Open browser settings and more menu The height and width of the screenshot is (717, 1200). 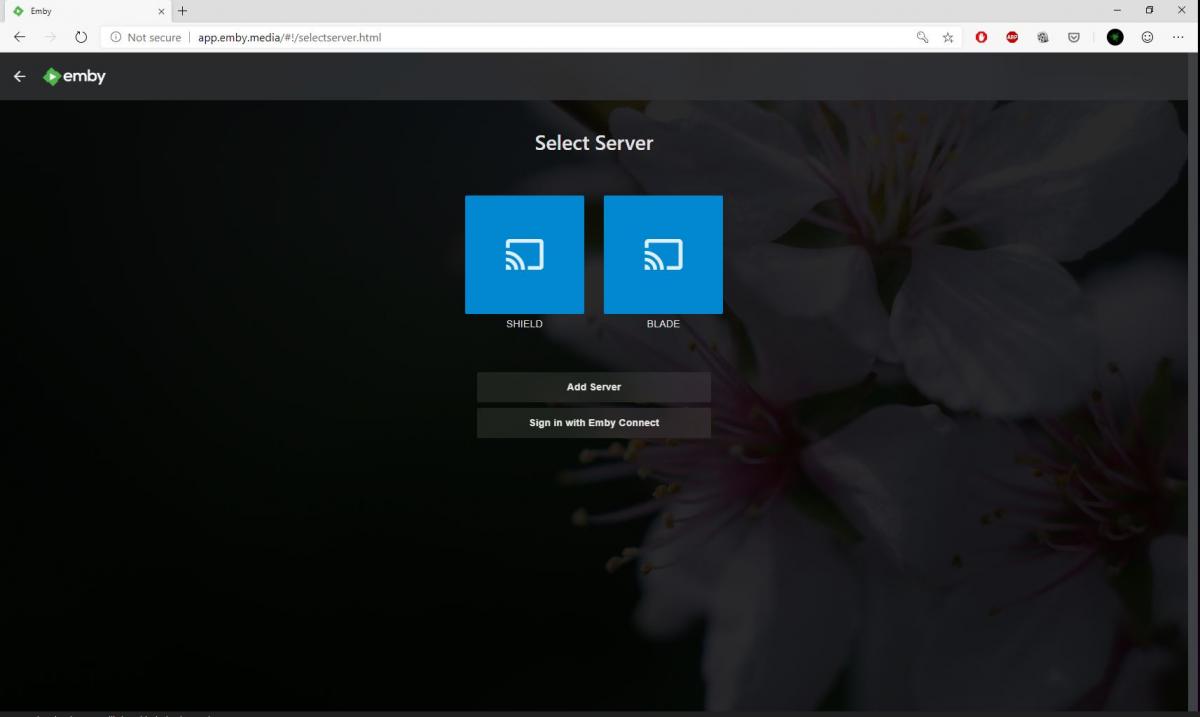1178,37
